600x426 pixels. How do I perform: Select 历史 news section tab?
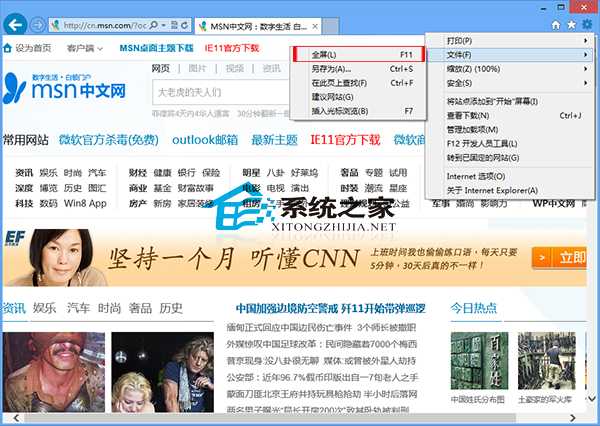(171, 308)
